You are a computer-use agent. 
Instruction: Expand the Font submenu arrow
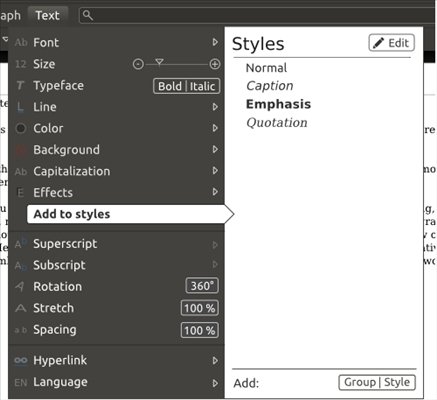point(215,42)
